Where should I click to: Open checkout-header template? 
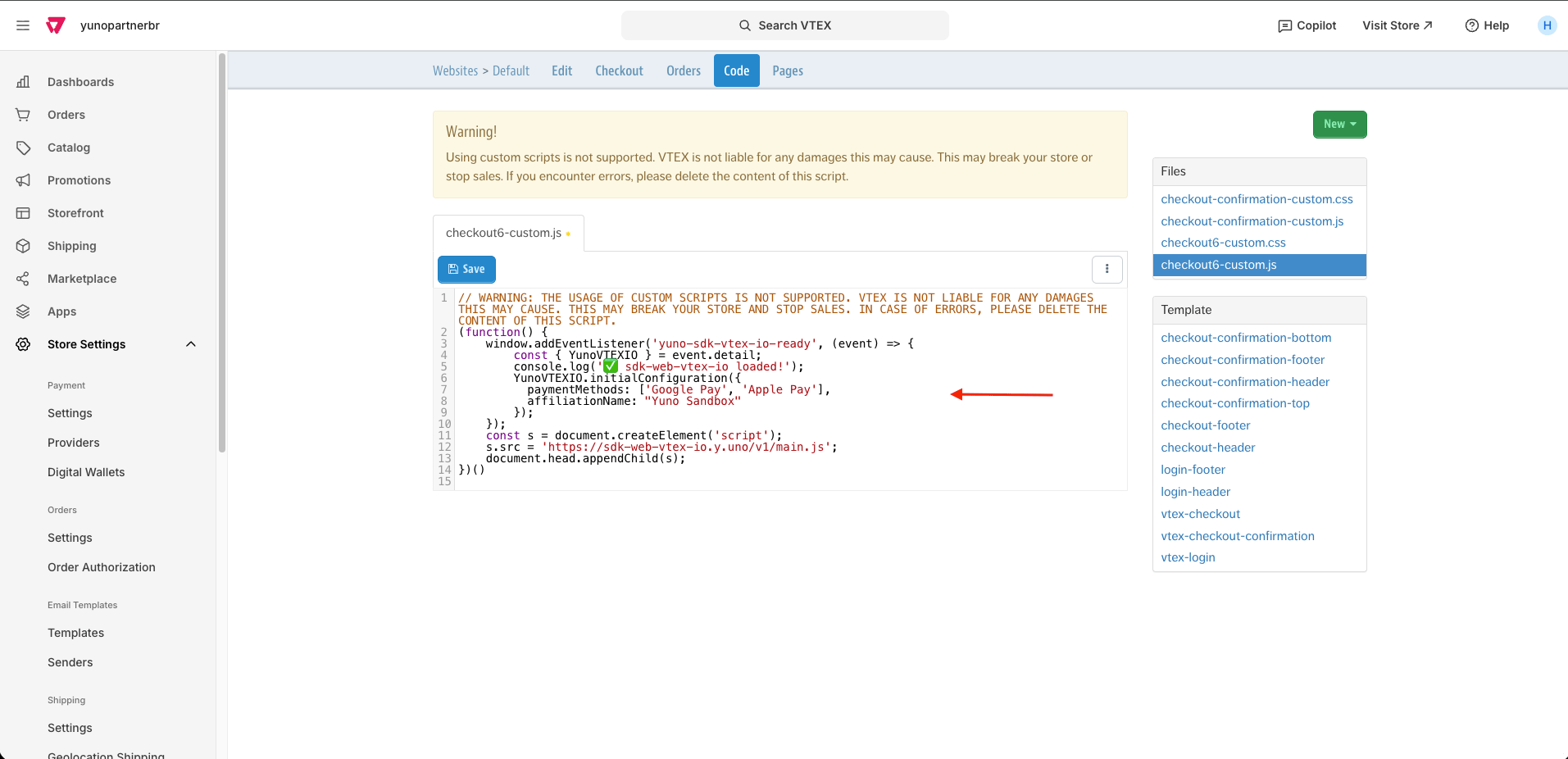[x=1207, y=448]
